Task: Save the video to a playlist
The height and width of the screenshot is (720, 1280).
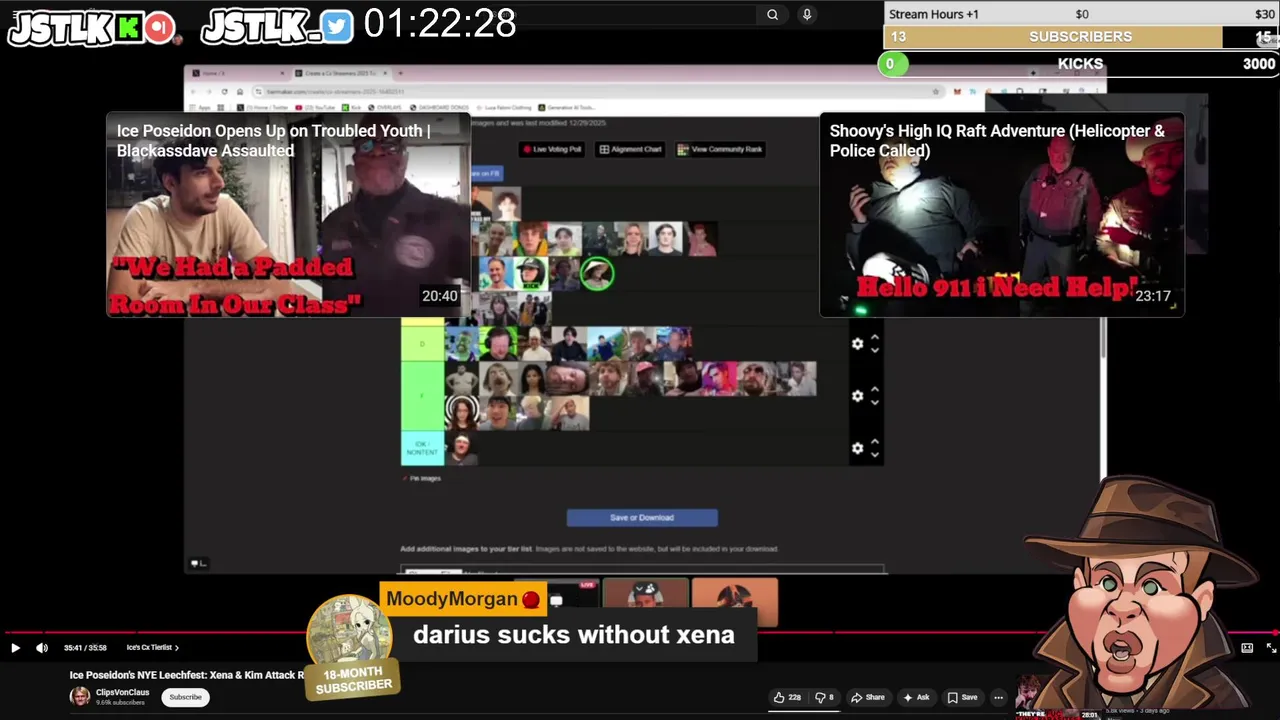Action: coord(963,697)
